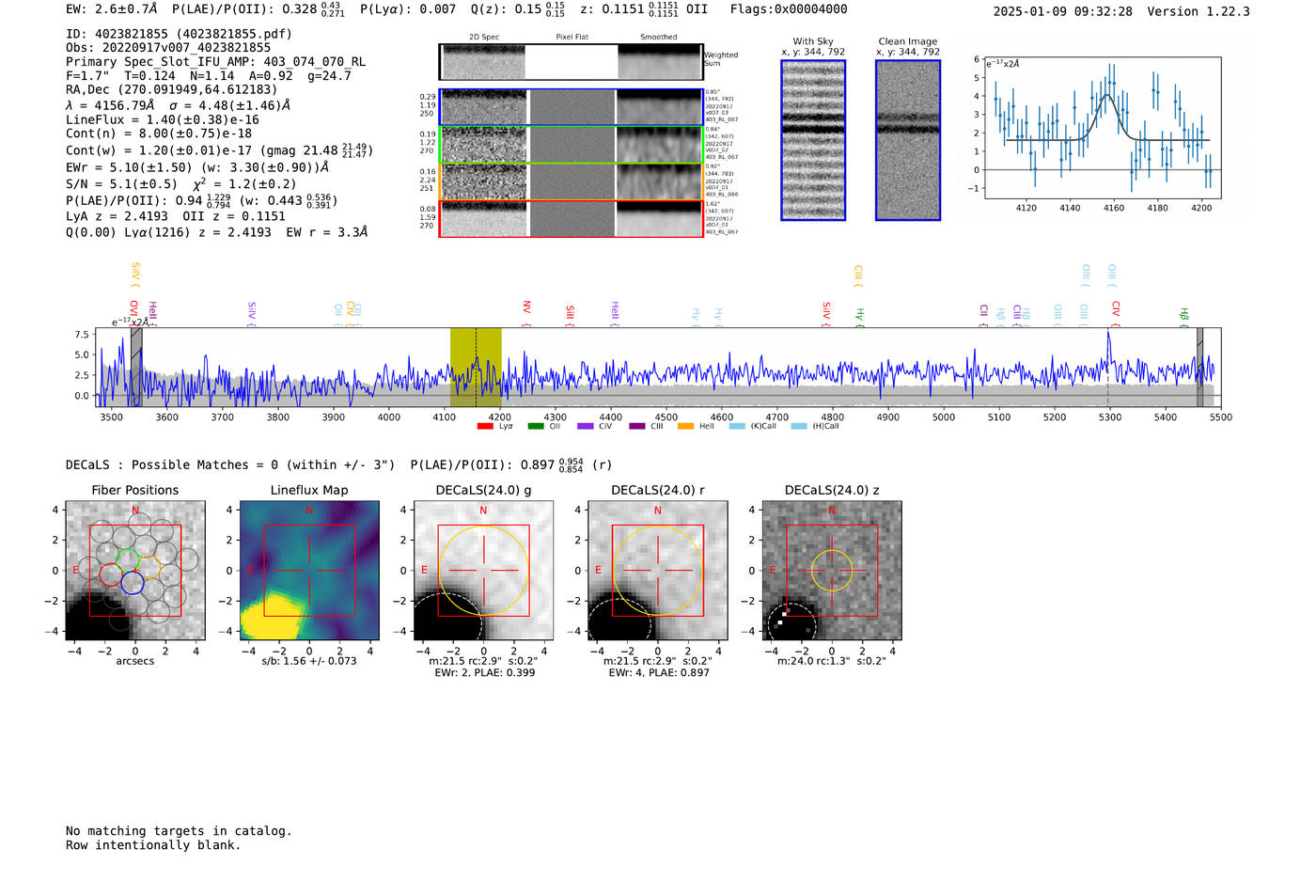The height and width of the screenshot is (896, 1316).
Task: Open the DECaLS(24.0) r image
Action: click(657, 571)
